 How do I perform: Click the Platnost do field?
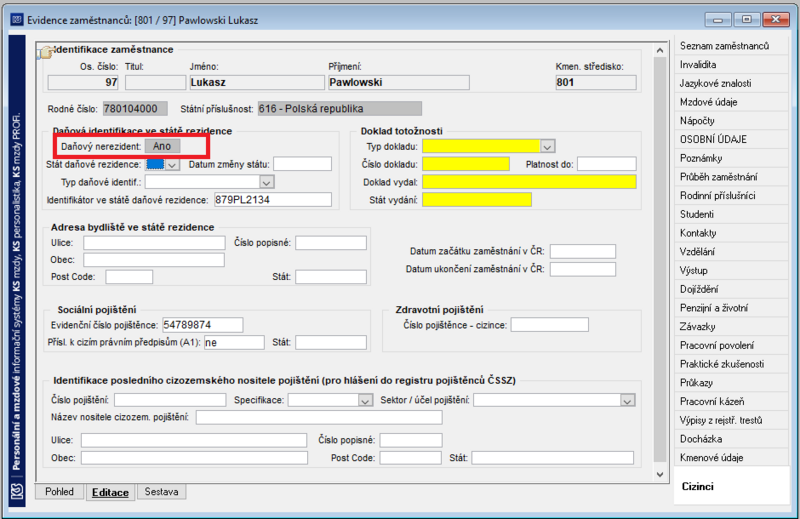[607, 164]
